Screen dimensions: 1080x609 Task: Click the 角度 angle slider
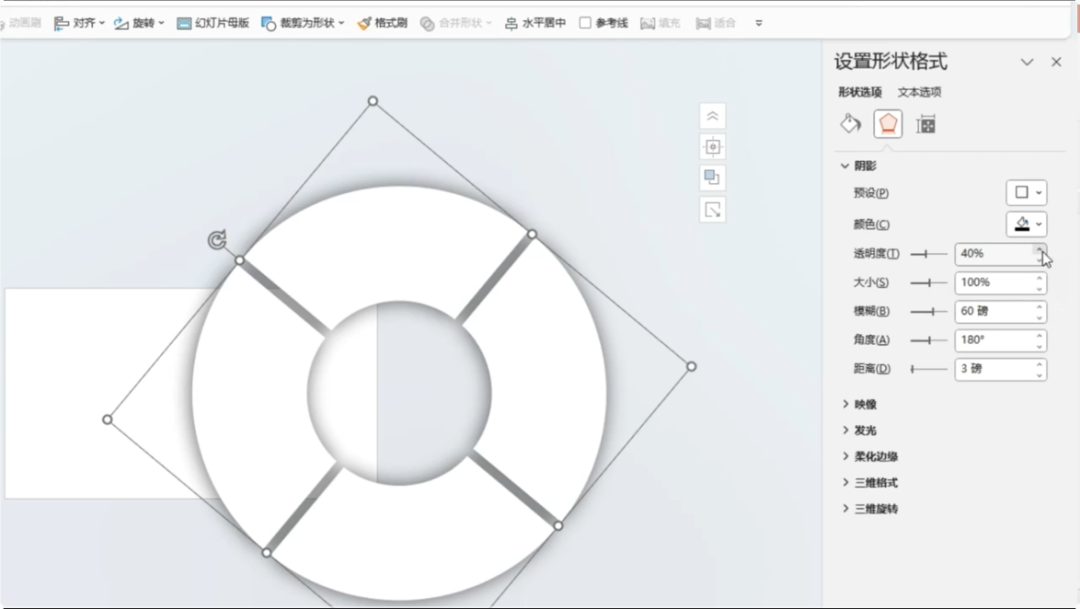click(x=928, y=340)
